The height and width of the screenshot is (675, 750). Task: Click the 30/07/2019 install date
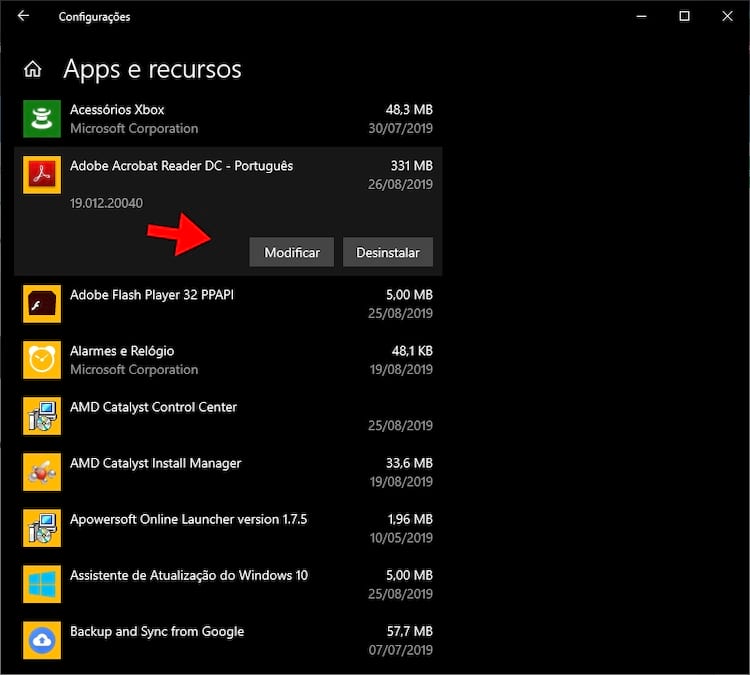pyautogui.click(x=400, y=129)
